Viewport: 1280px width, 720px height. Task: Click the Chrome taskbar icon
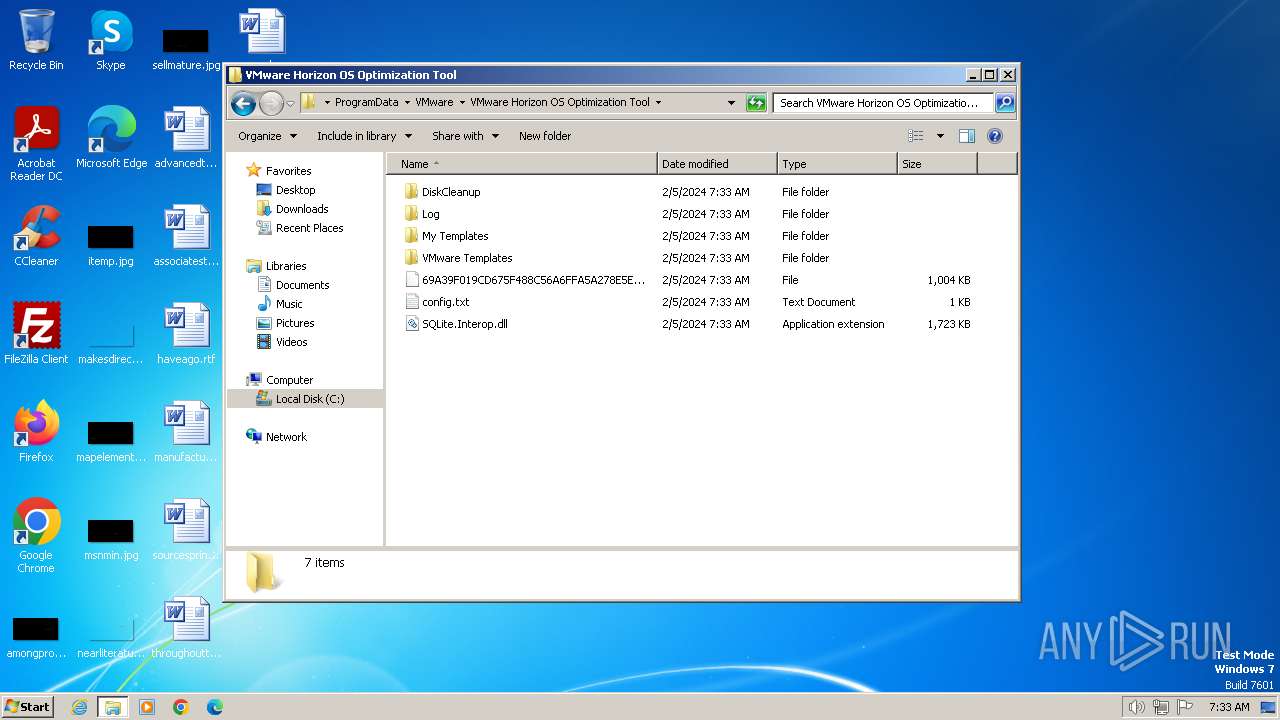[x=181, y=707]
